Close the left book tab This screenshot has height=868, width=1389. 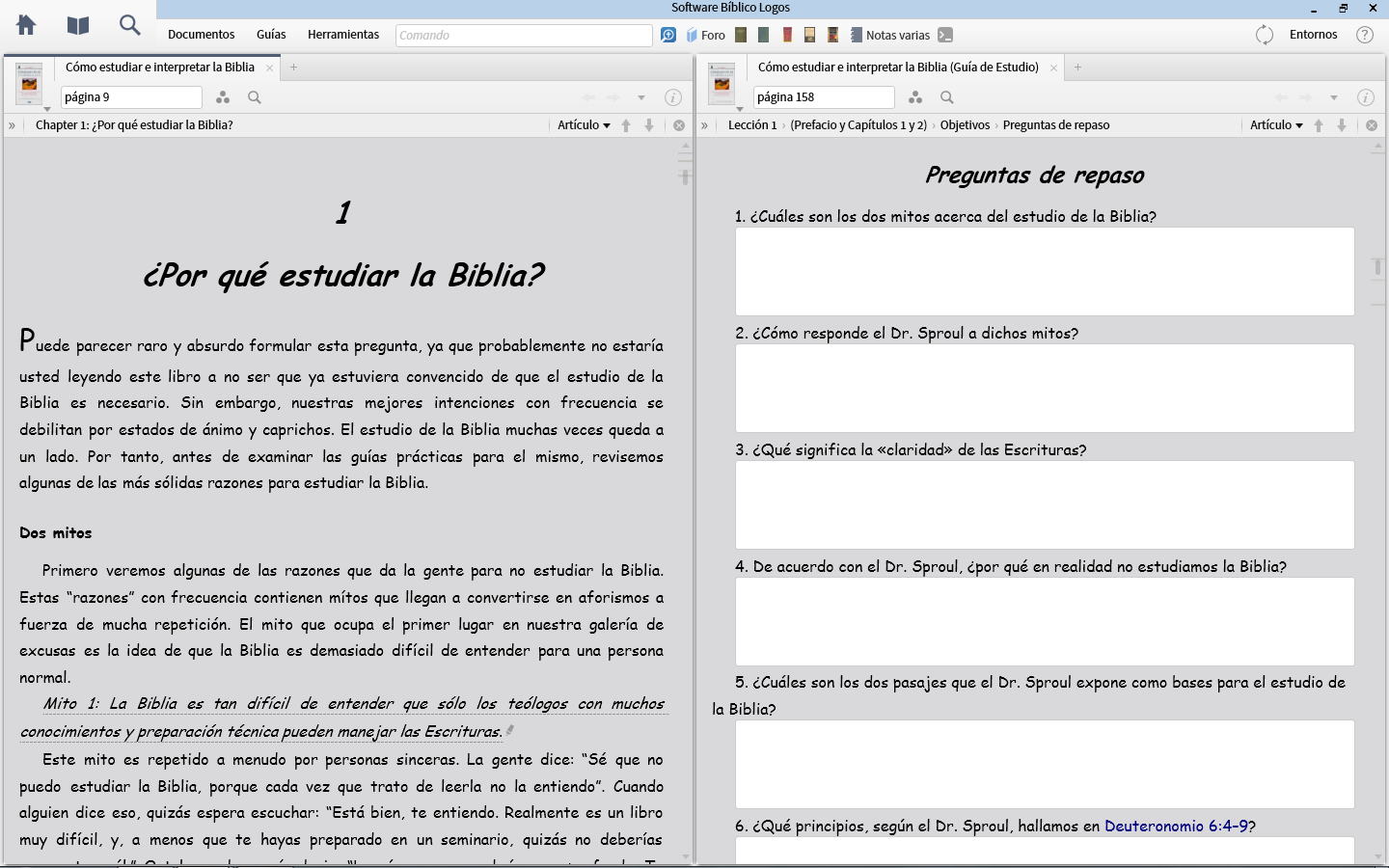pyautogui.click(x=270, y=68)
